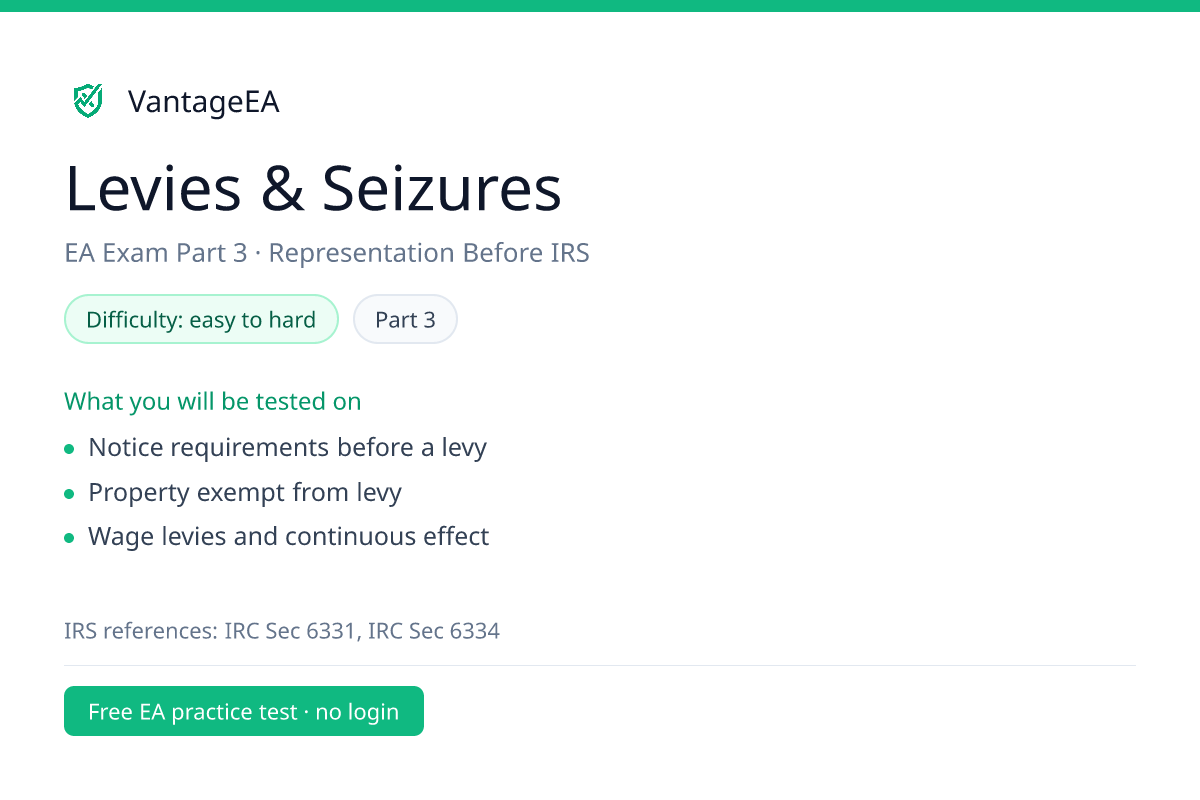Click the VantageEA shield logo icon
Screen dimensions: 1200x800
pyautogui.click(x=88, y=101)
